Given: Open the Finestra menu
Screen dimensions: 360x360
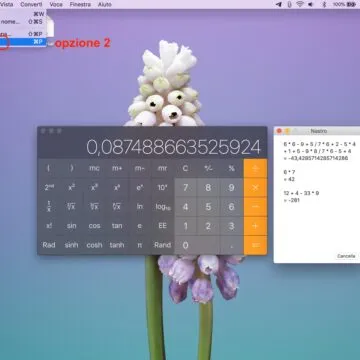Looking at the screenshot, I should coord(80,4).
